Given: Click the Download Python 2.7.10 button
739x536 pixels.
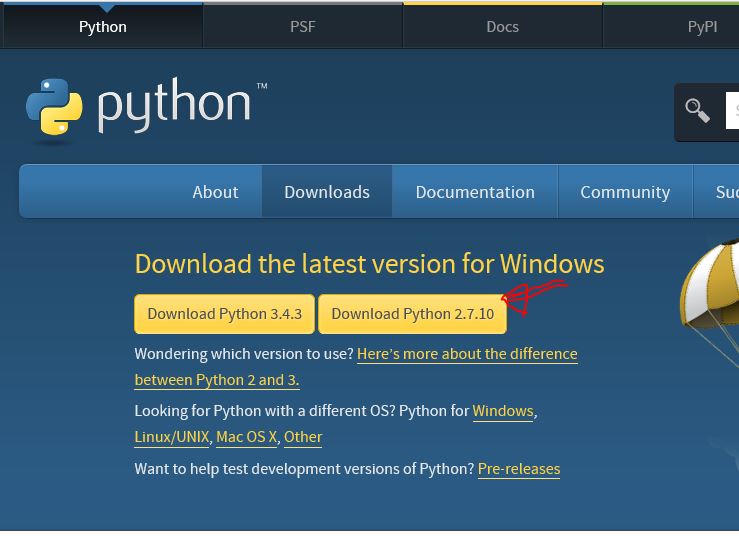Looking at the screenshot, I should [x=412, y=314].
